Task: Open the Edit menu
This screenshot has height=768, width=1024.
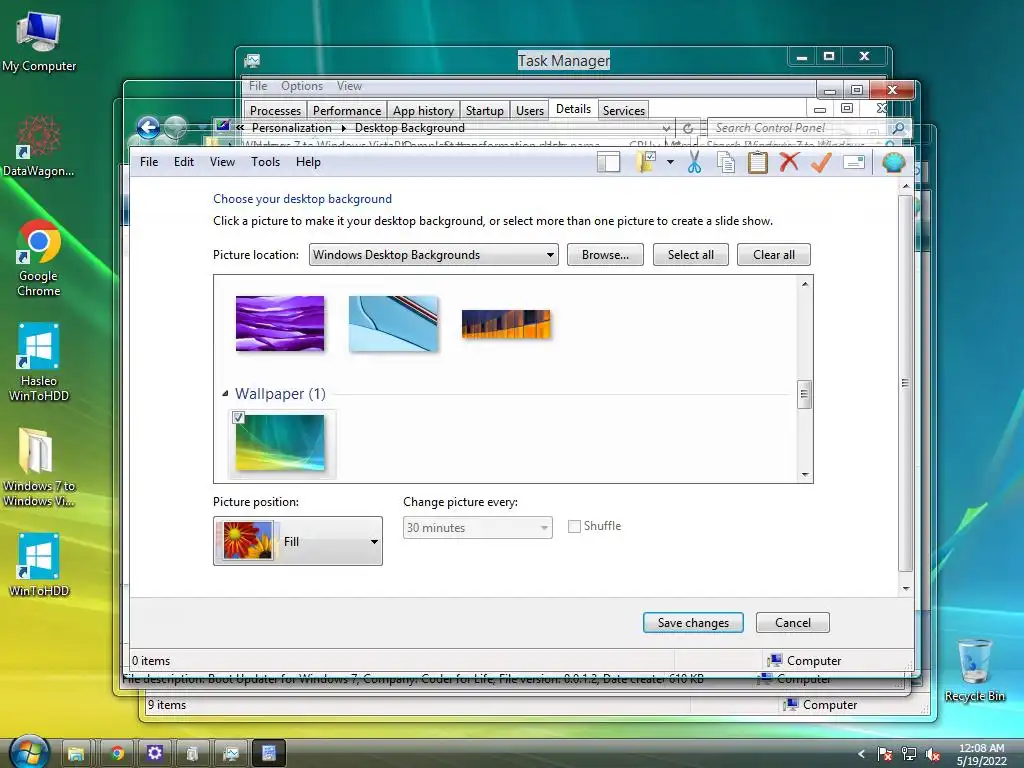Action: click(x=184, y=162)
